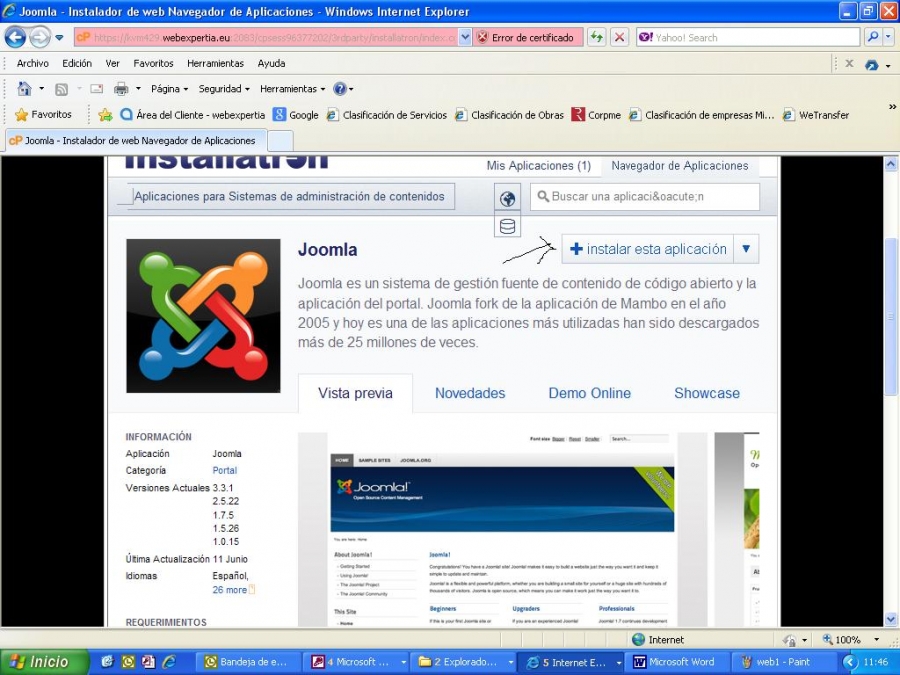Click the browser Forward arrow button
900x675 pixels.
click(x=40, y=38)
